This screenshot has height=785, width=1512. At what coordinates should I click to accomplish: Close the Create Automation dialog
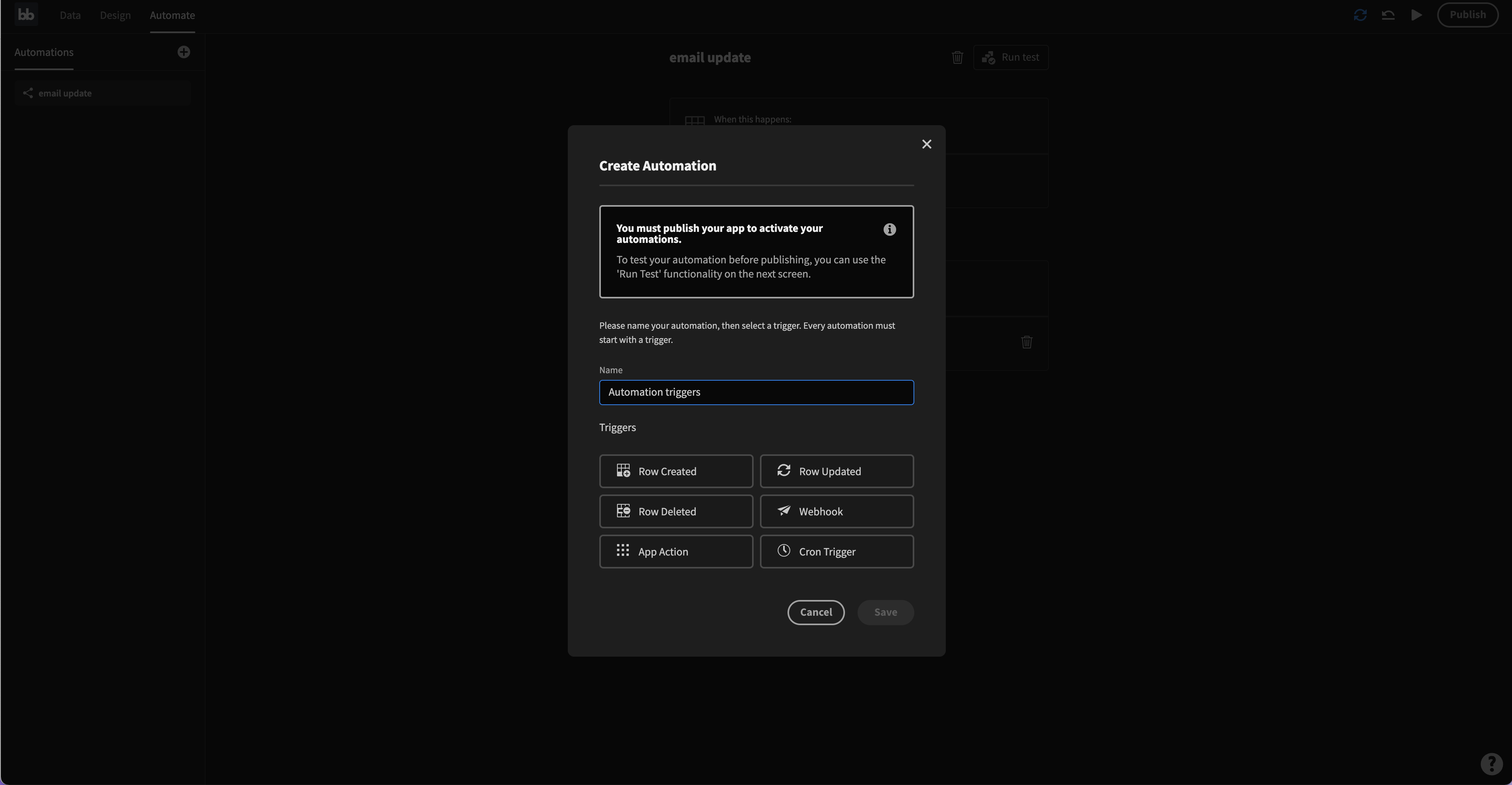tap(926, 144)
